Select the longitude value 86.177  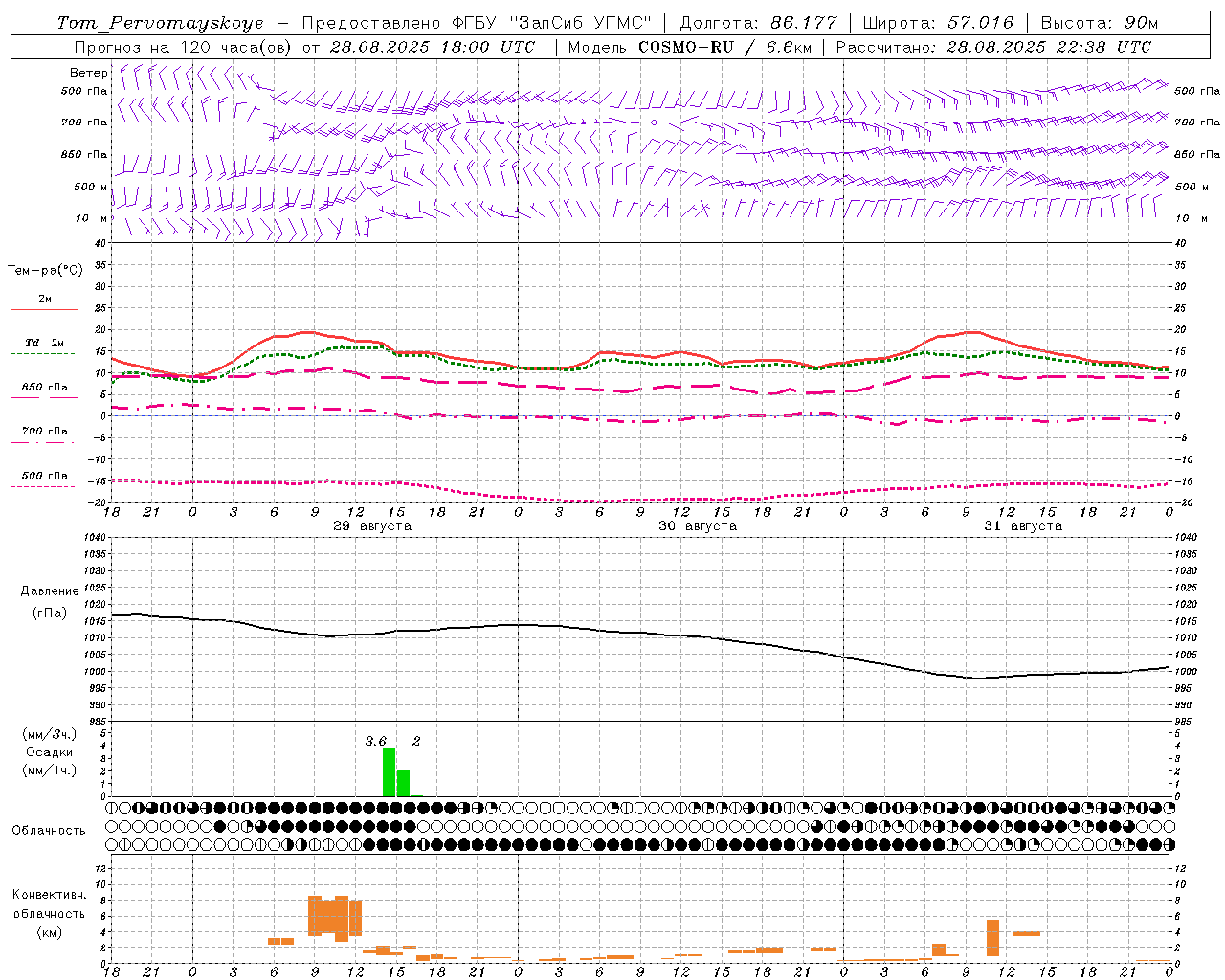click(803, 23)
